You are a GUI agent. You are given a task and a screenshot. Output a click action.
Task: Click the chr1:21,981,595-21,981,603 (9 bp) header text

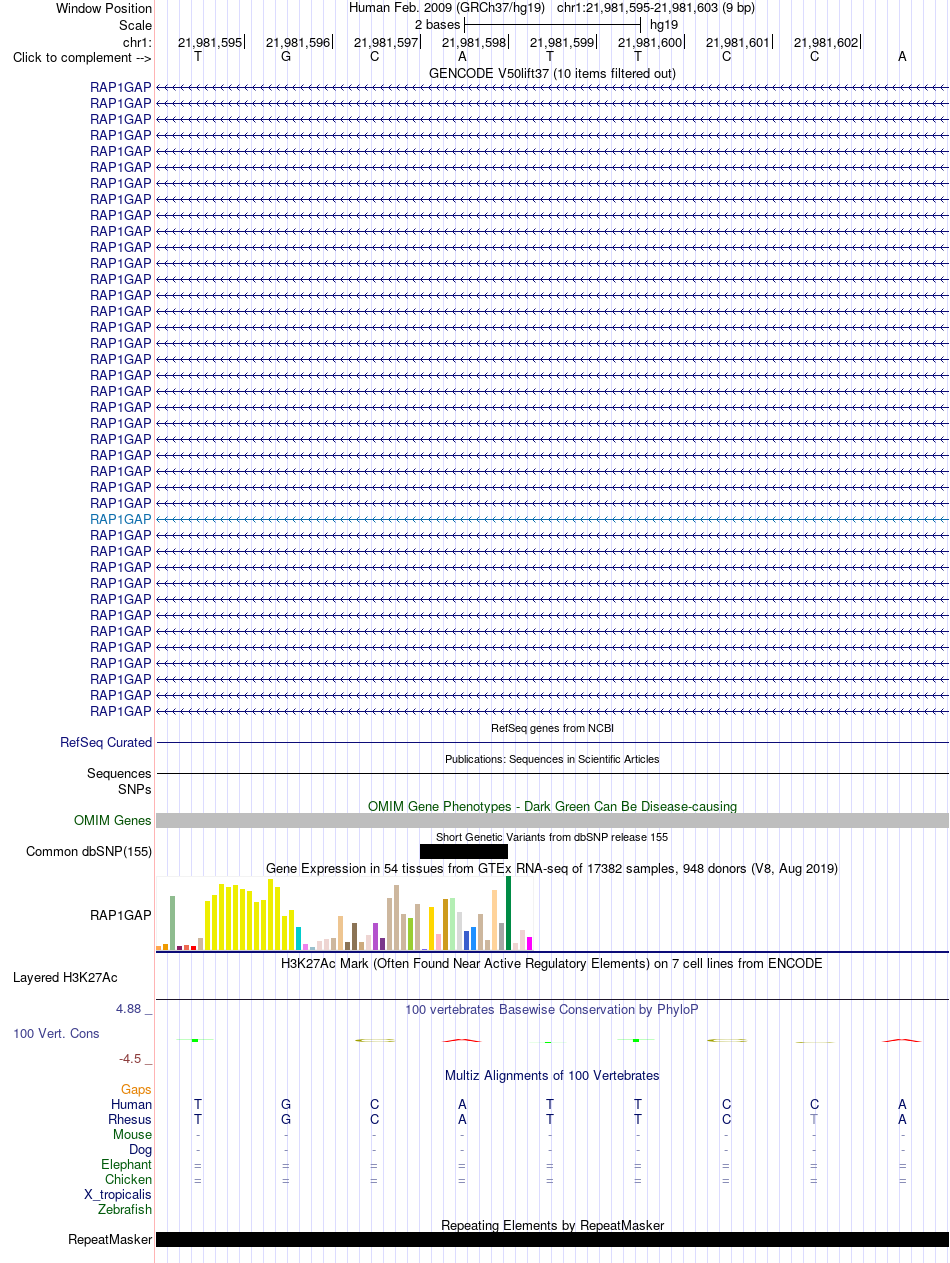coord(656,8)
